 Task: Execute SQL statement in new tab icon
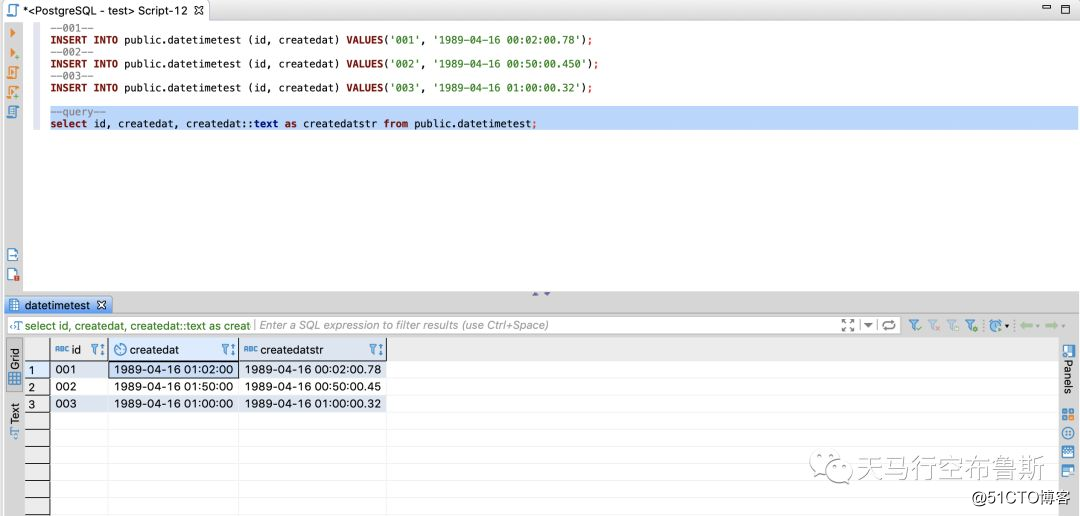[13, 52]
